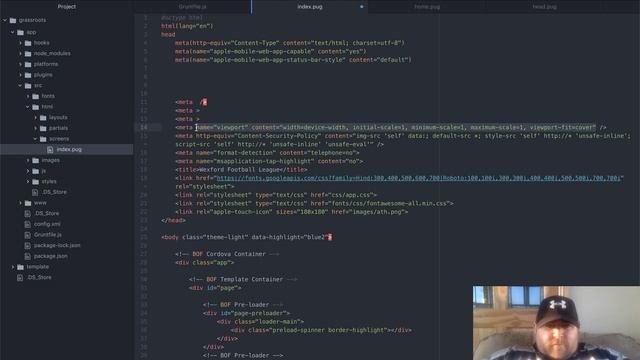Expand the hooks folder chevron
Screen dimensions: 640x360
click(20, 42)
